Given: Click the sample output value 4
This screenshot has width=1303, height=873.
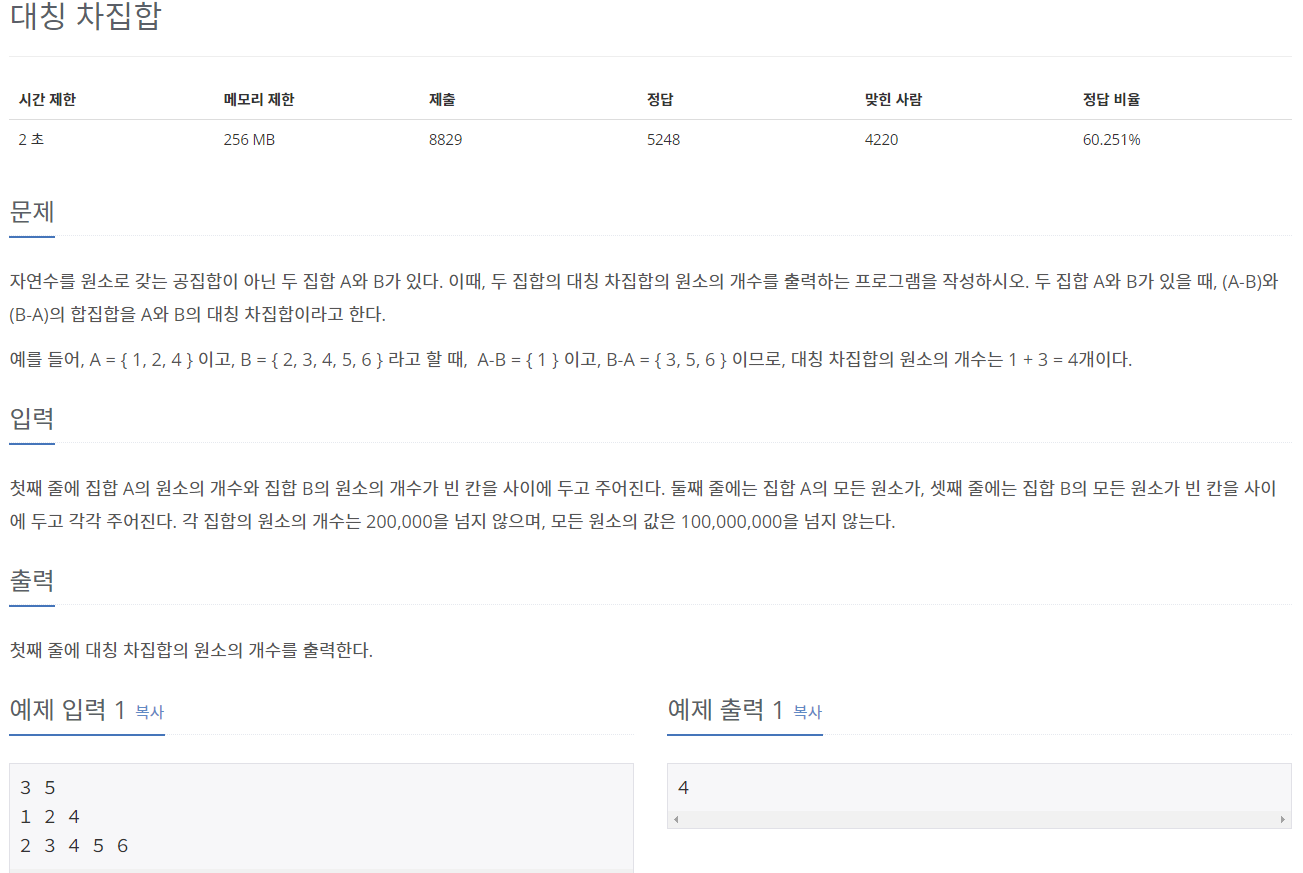Looking at the screenshot, I should (683, 788).
